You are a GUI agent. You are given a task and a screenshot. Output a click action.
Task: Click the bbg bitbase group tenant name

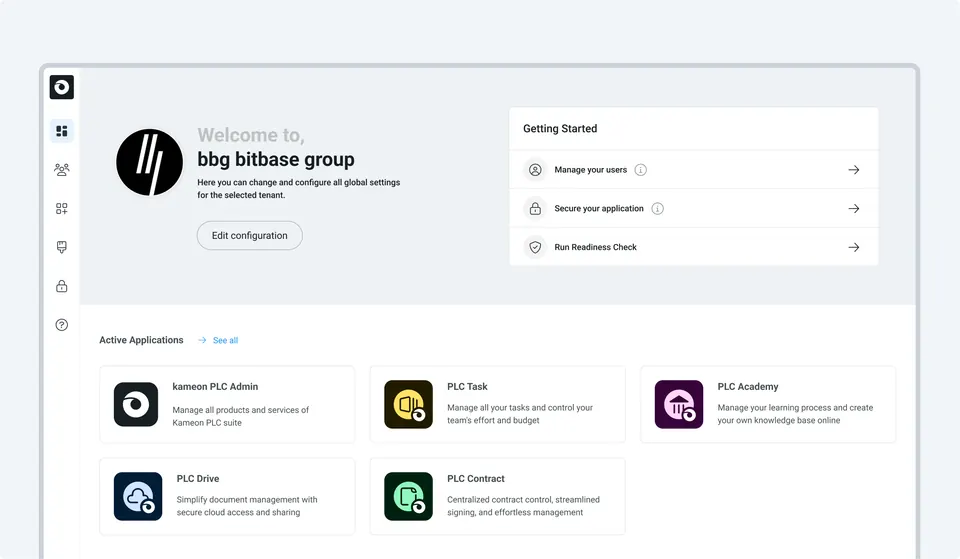pos(276,159)
